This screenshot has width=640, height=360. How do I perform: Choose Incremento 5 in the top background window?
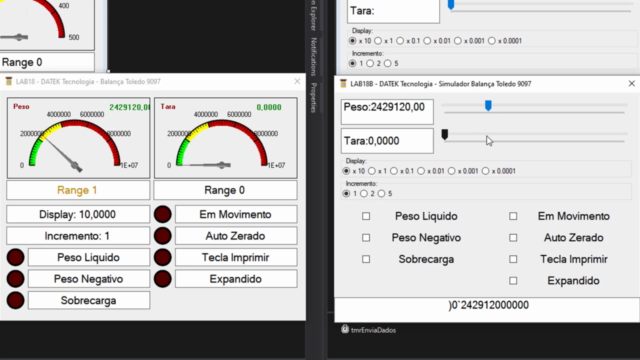388,63
